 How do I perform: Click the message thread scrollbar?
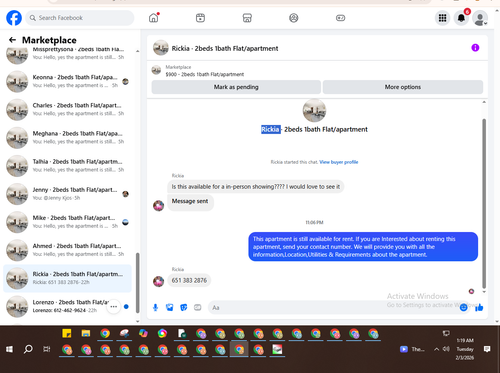point(484,203)
